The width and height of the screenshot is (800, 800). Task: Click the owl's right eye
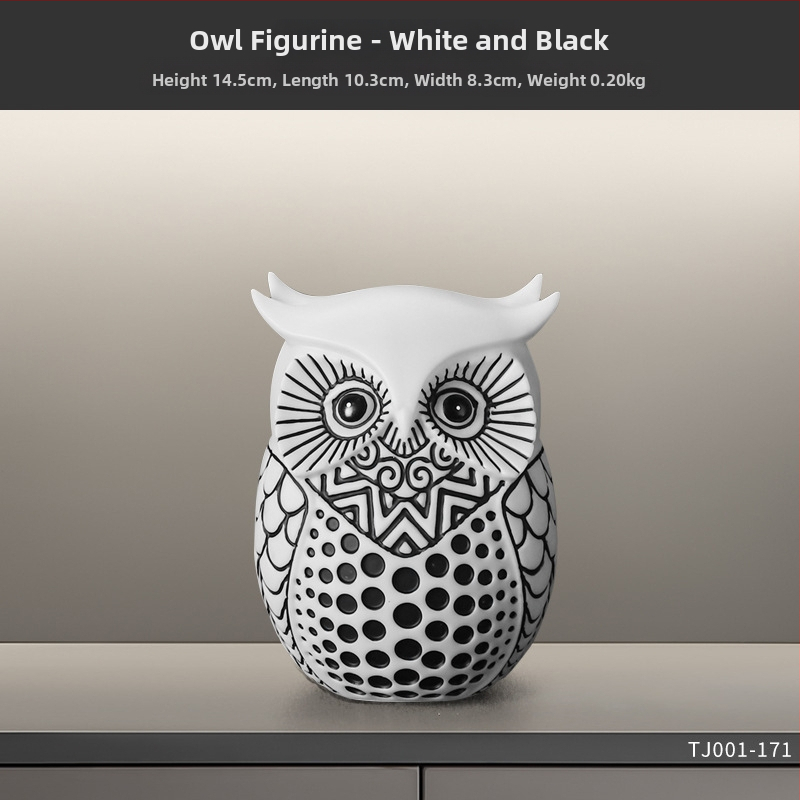457,407
